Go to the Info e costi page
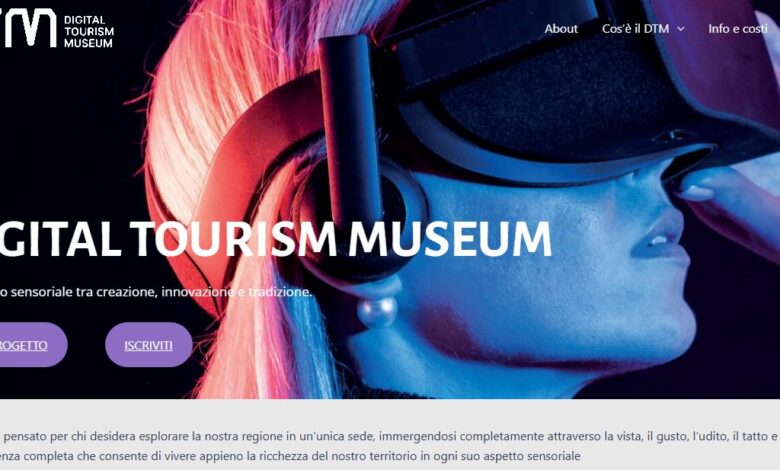The height and width of the screenshot is (470, 780). pyautogui.click(x=738, y=29)
